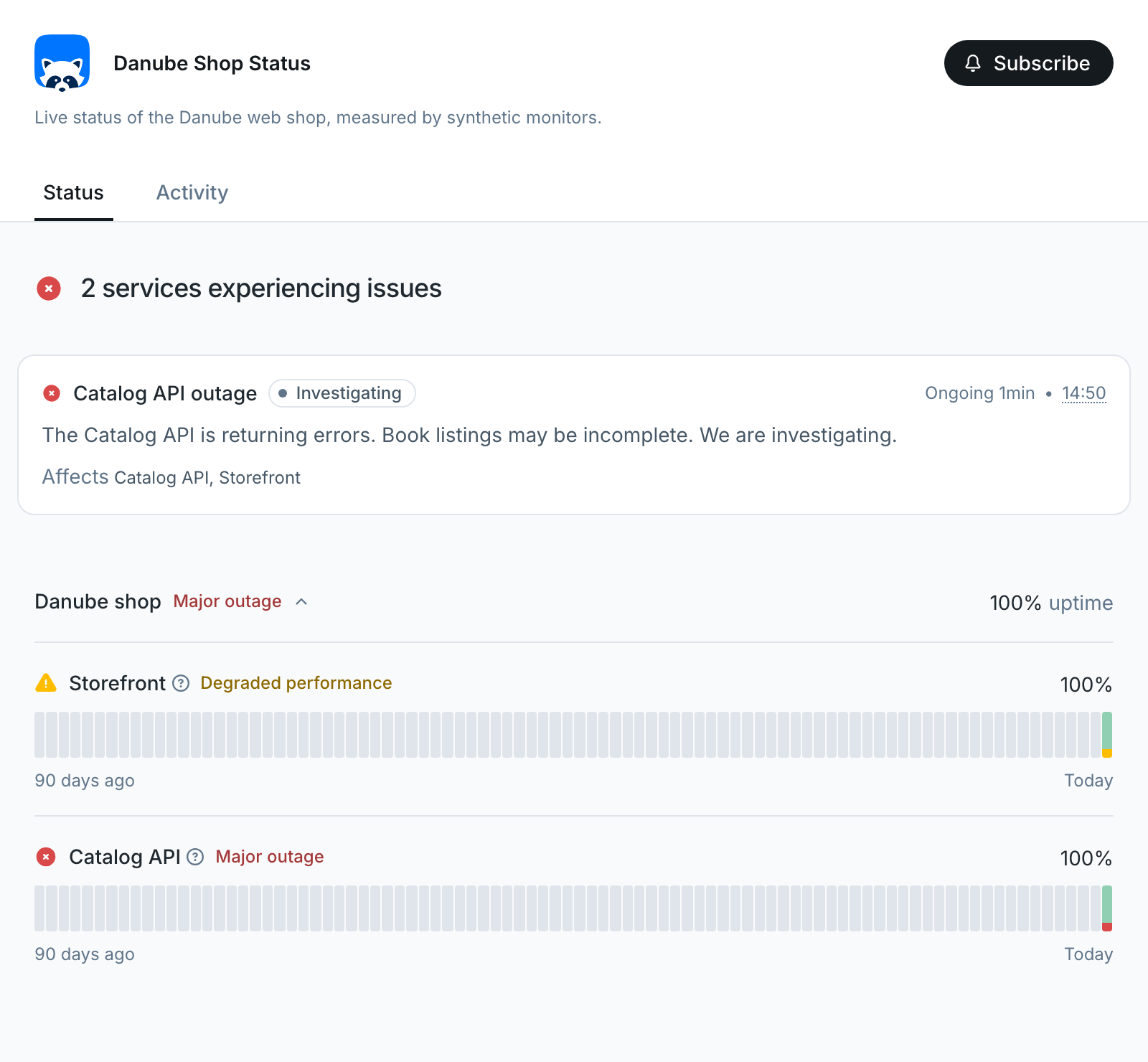Click the Storefront yellow warning icon
Viewport: 1148px width, 1062px height.
pyautogui.click(x=46, y=682)
